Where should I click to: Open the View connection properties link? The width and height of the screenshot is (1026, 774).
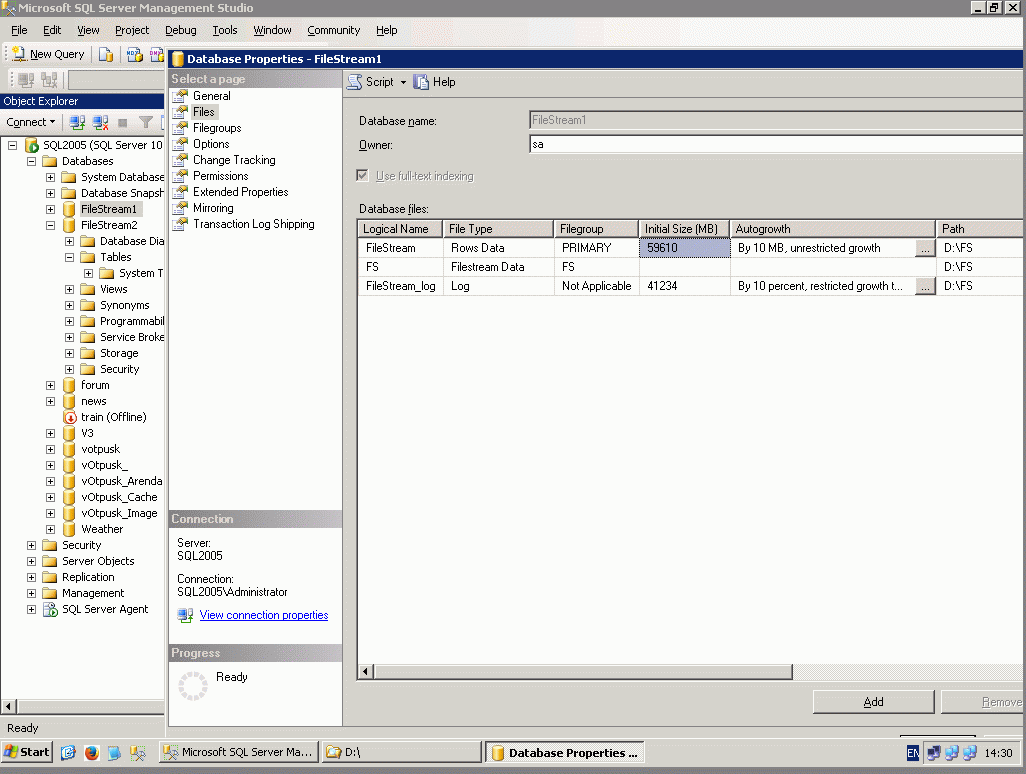(264, 615)
